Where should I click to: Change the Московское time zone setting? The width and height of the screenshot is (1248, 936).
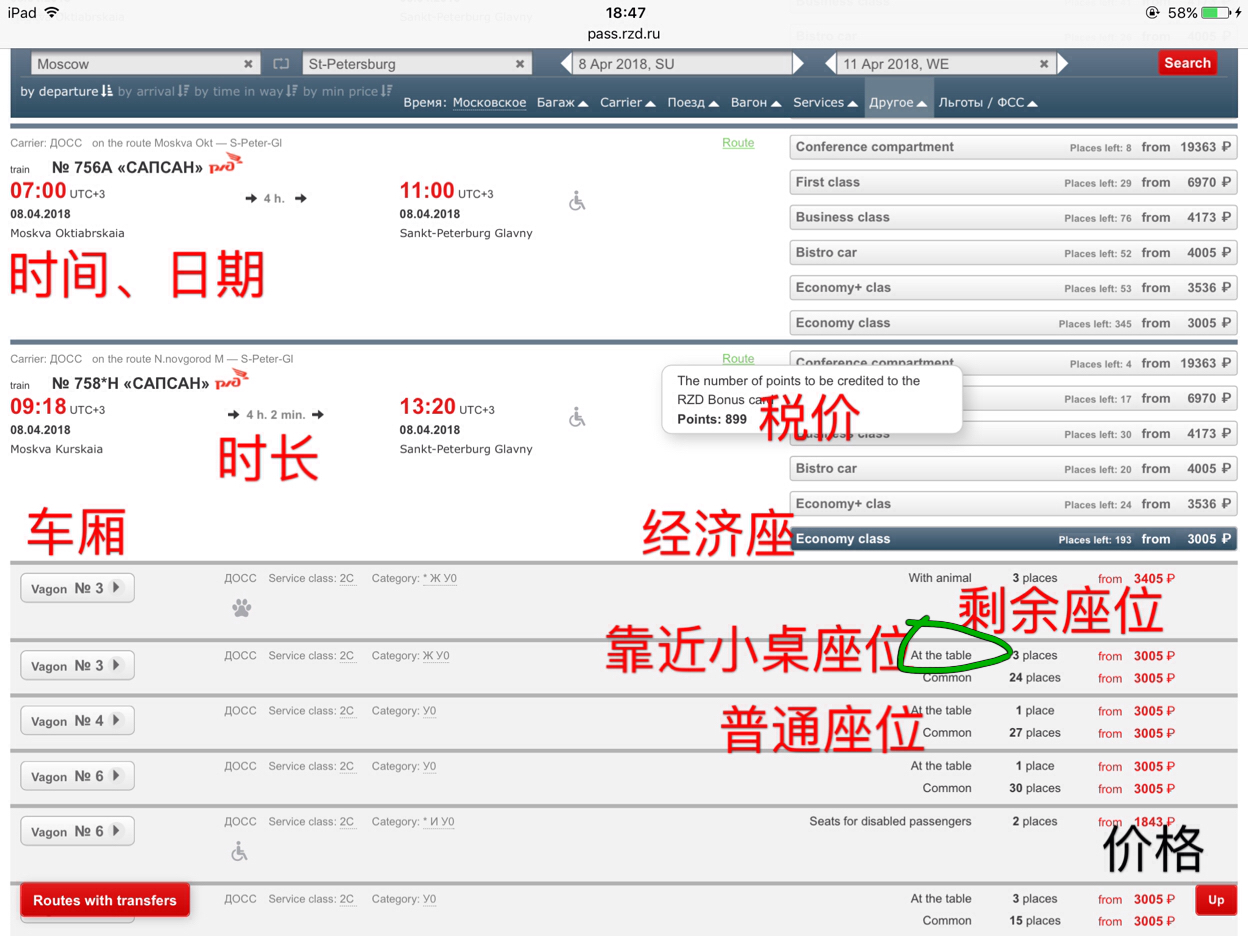[x=489, y=102]
